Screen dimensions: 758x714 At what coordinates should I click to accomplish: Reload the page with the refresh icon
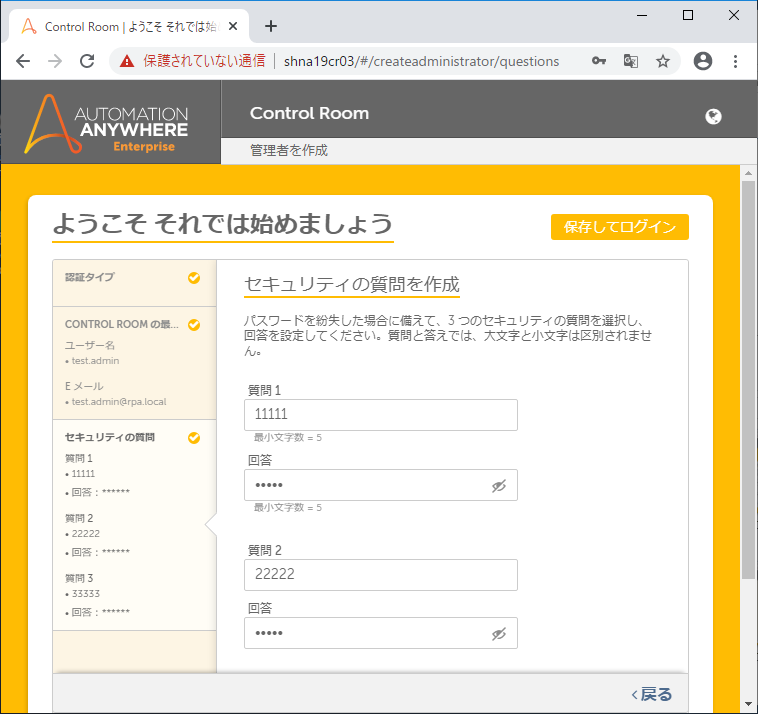(x=87, y=61)
